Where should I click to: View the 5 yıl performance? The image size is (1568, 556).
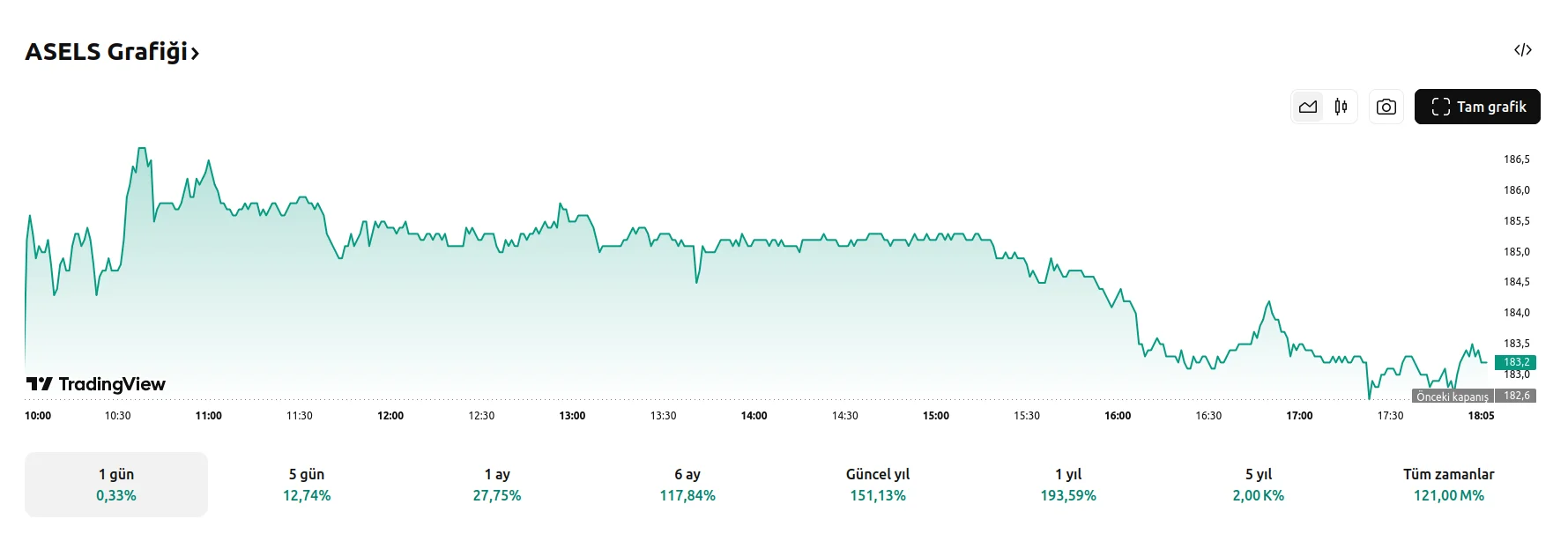tap(1259, 485)
